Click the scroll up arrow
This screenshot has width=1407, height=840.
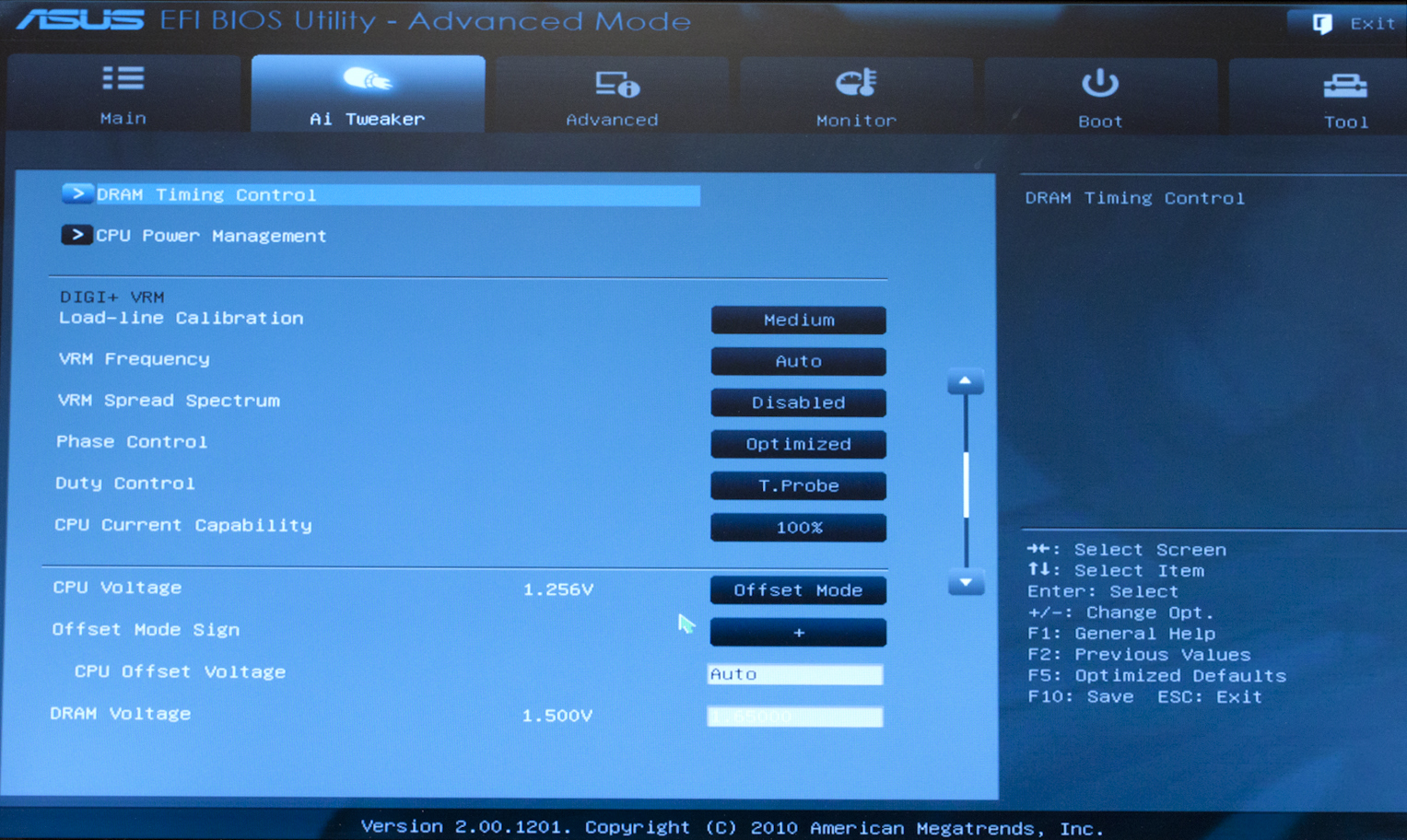point(965,381)
